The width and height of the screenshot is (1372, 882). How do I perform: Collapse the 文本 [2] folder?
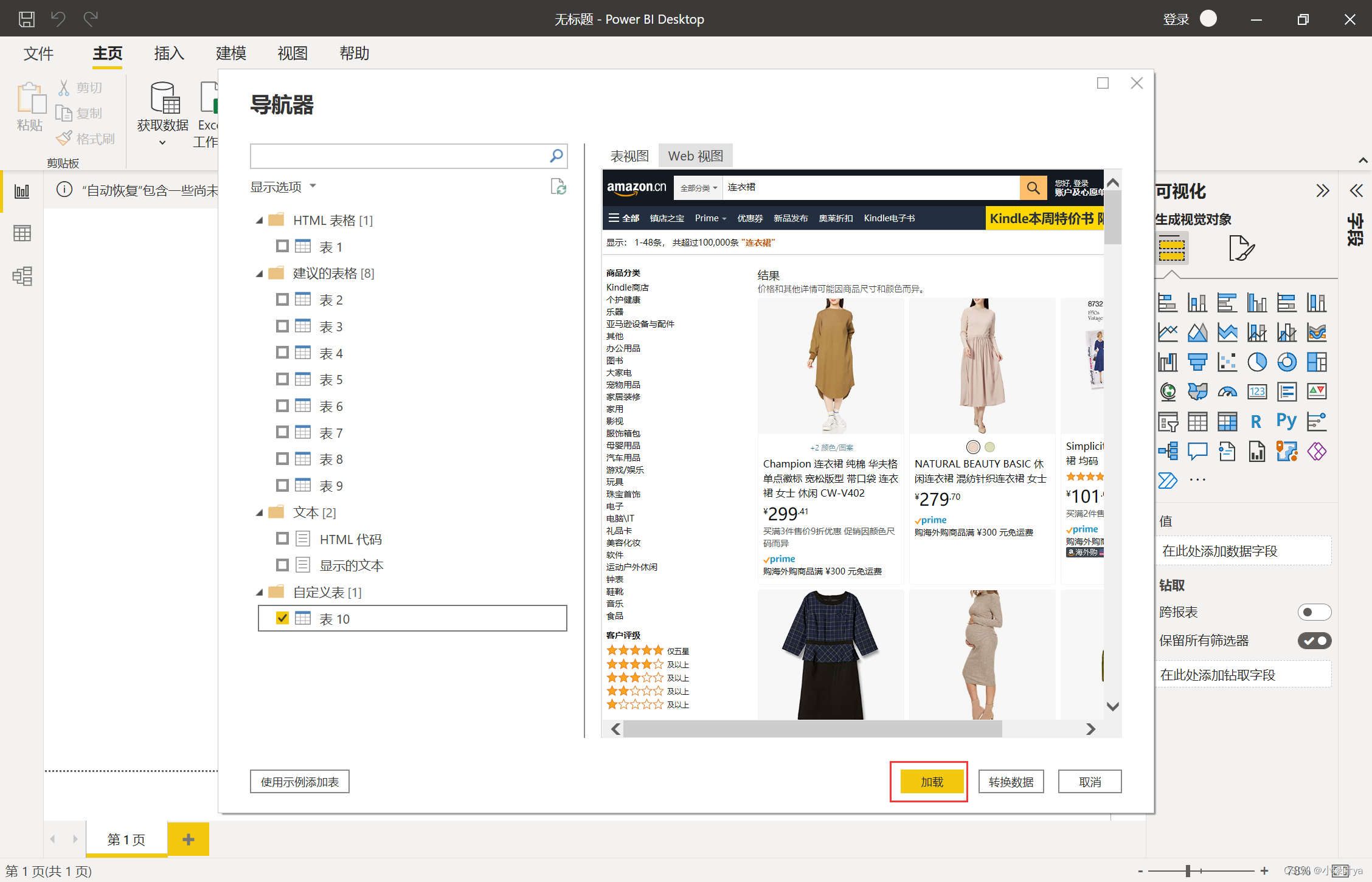[260, 512]
